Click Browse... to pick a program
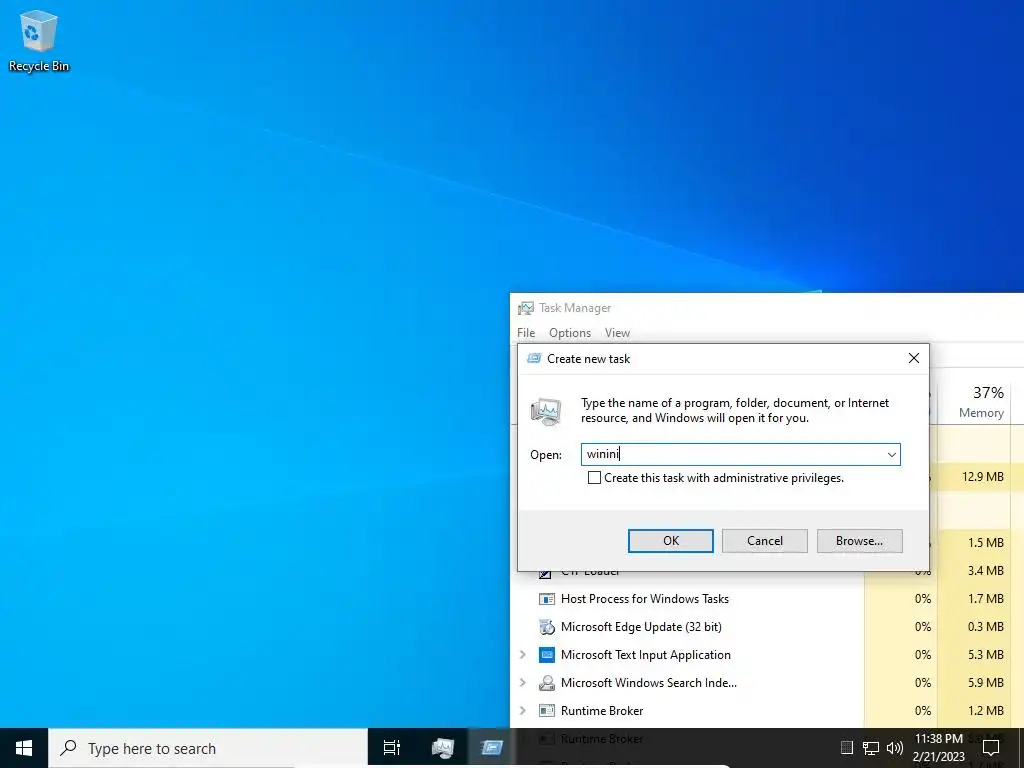Image resolution: width=1024 pixels, height=768 pixels. [x=859, y=541]
